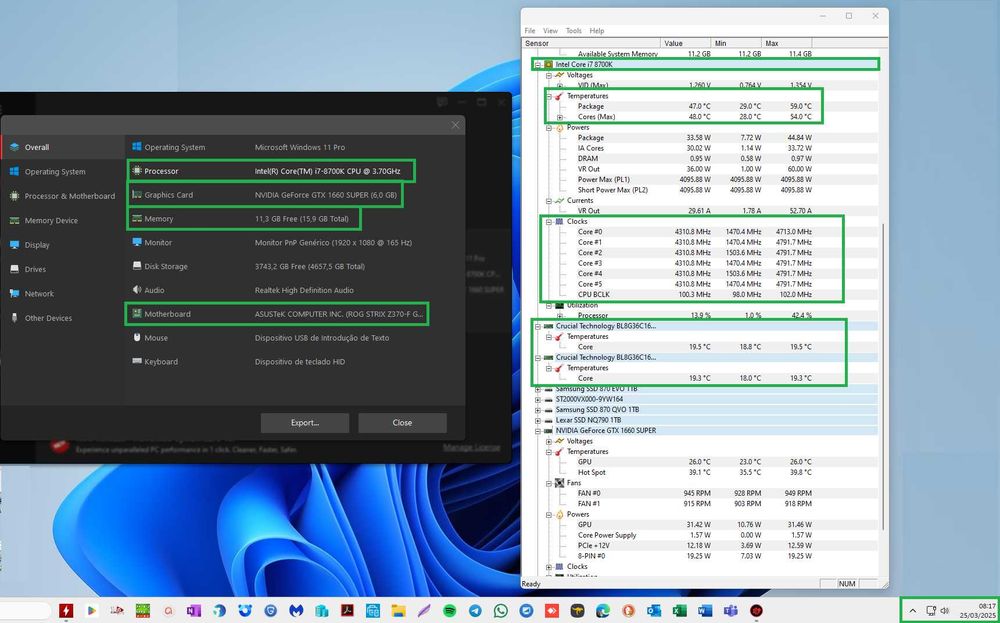Collapse the NVIDIA GeForce GTX 1660 SUPER node
The image size is (1000, 623).
pos(538,430)
